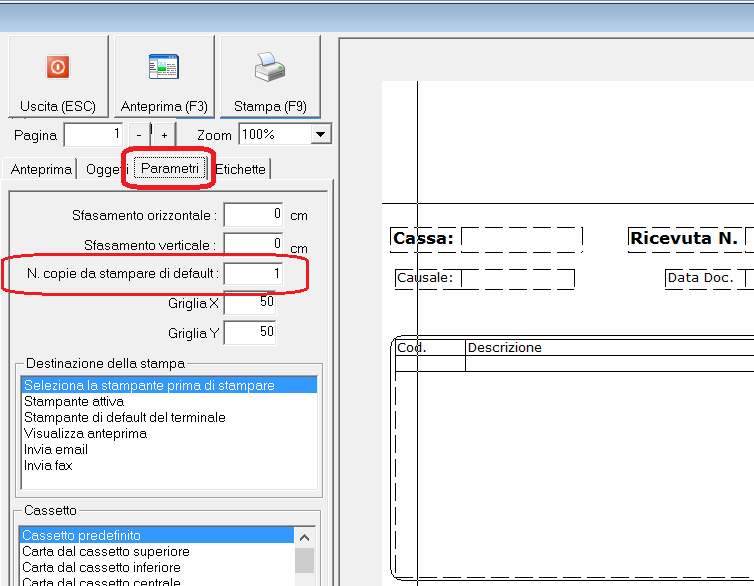Open the Anteprima (F3) preview icon button
Image resolution: width=754 pixels, height=586 pixels.
tap(164, 77)
